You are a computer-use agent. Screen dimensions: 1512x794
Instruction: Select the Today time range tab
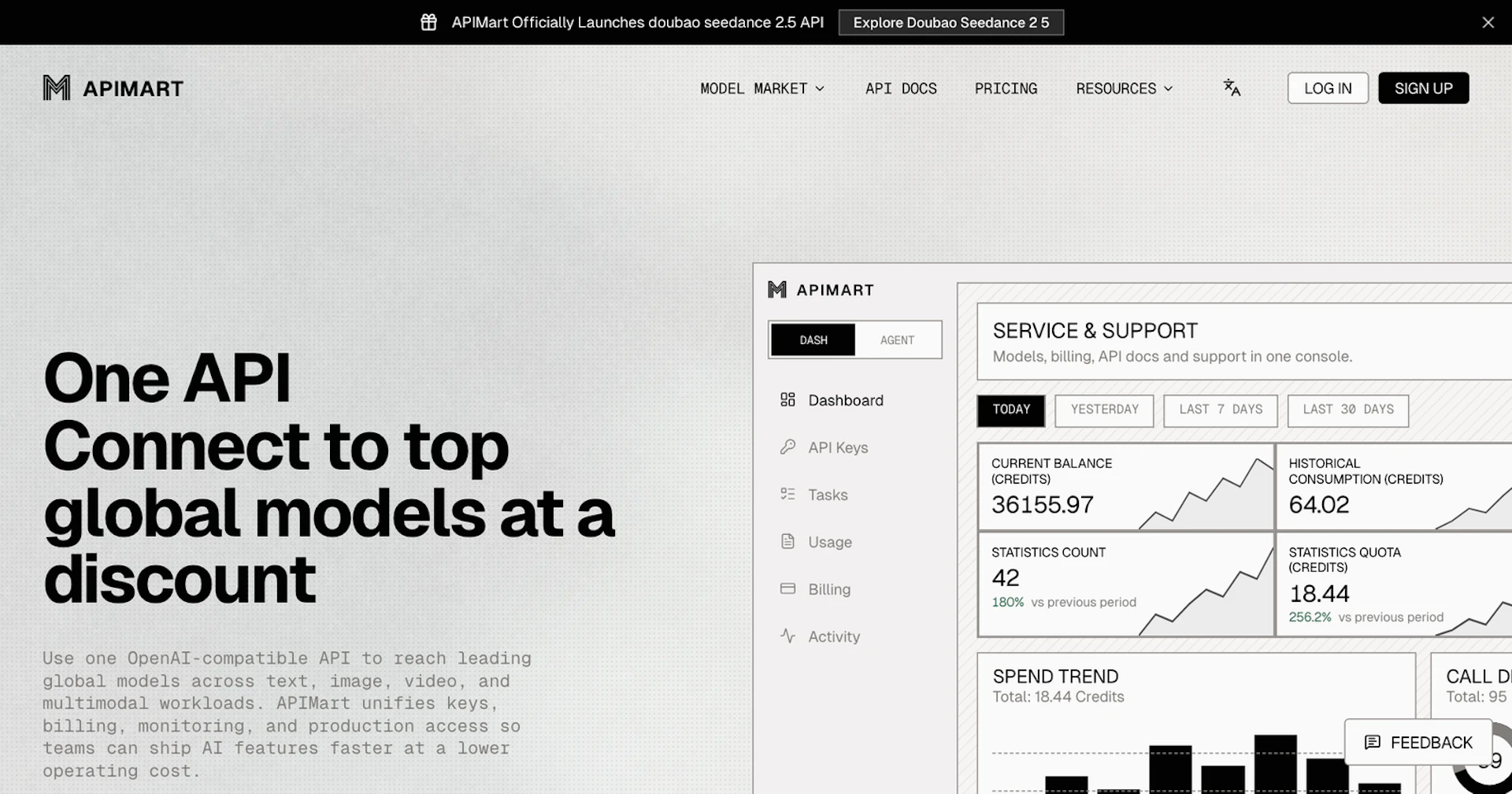[x=1011, y=410]
